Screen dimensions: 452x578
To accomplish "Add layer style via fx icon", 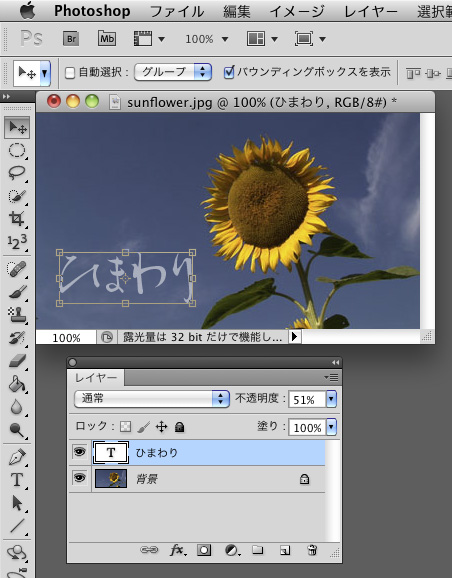I will pos(178,550).
